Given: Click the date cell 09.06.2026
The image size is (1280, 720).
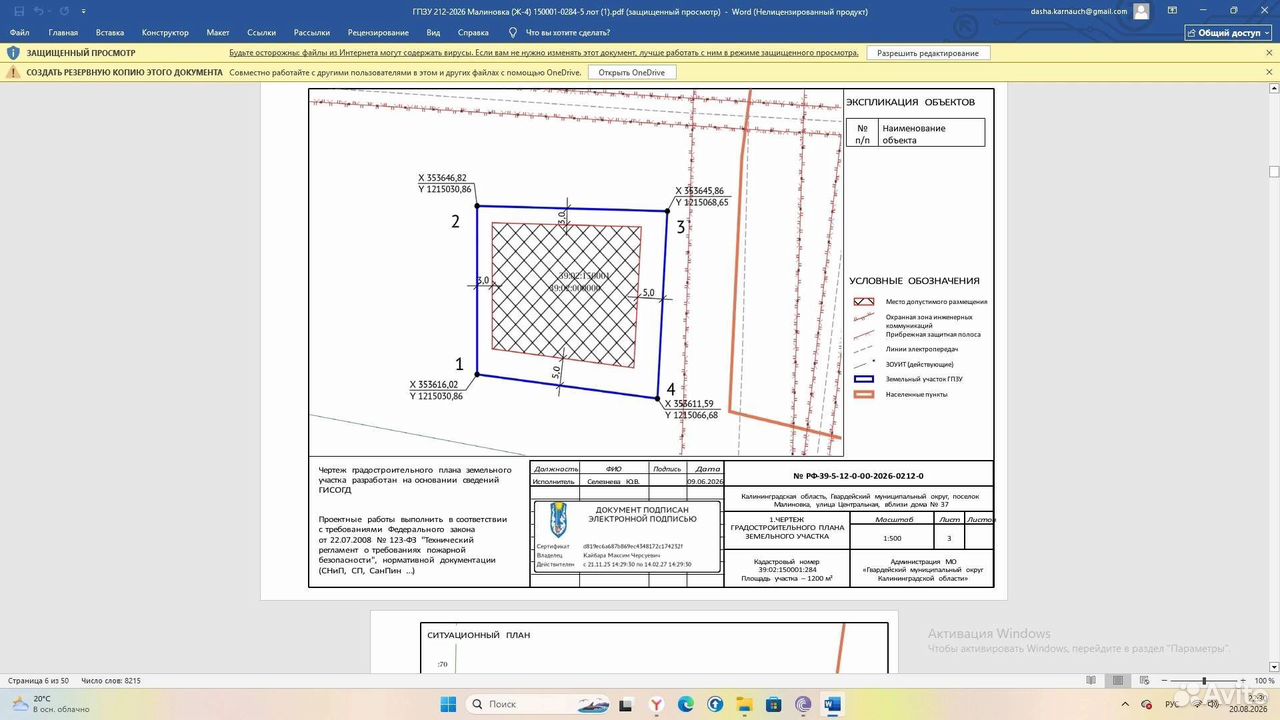Looking at the screenshot, I should pyautogui.click(x=704, y=481).
